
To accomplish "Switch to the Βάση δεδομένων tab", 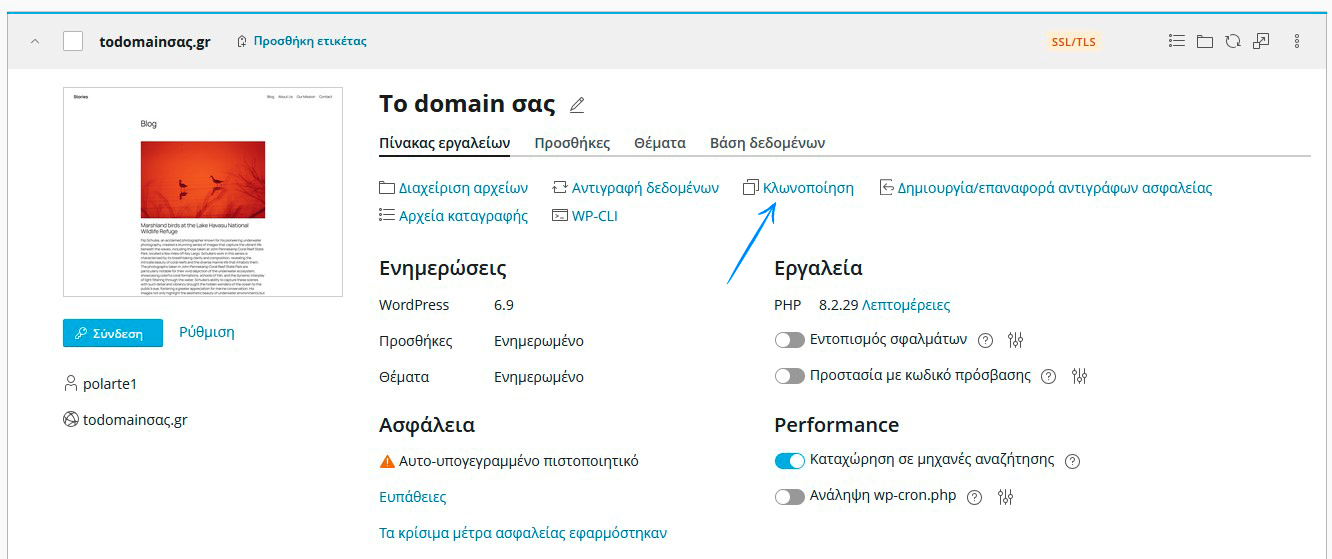I will pos(767,143).
